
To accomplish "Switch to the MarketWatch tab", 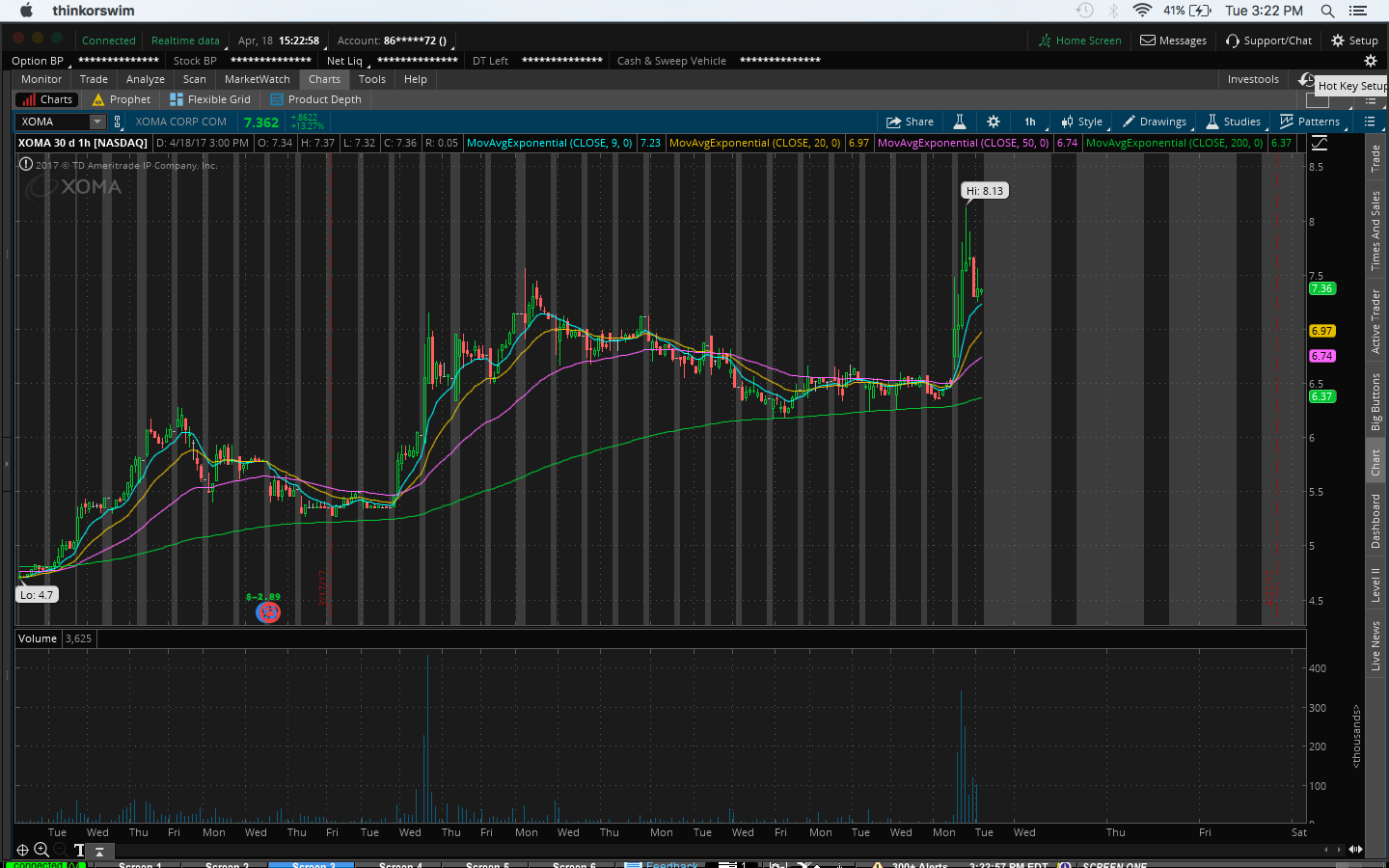I will 257,79.
